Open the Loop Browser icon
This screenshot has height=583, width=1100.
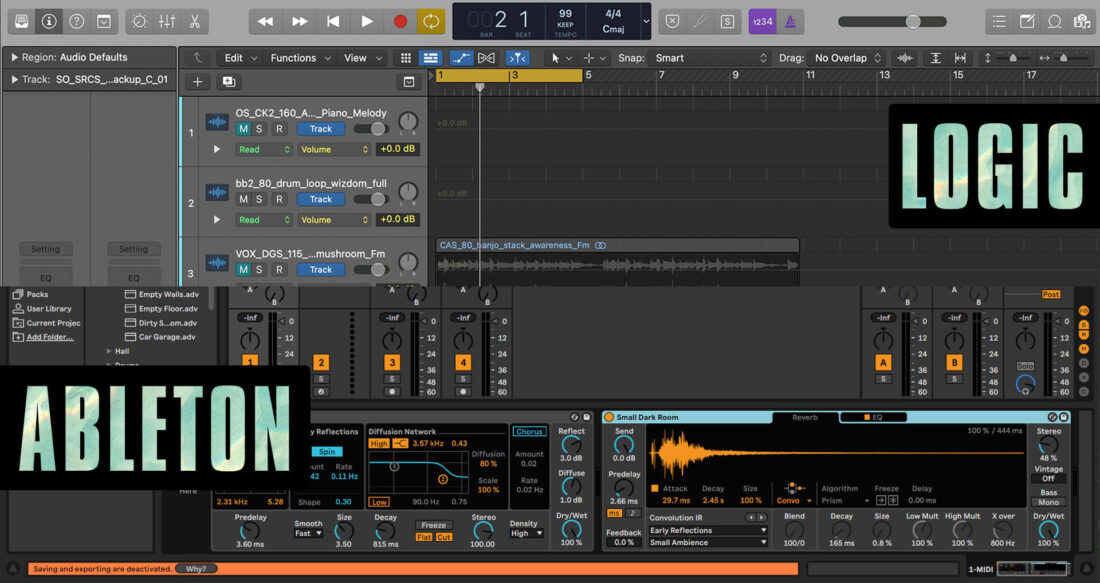tap(1054, 21)
